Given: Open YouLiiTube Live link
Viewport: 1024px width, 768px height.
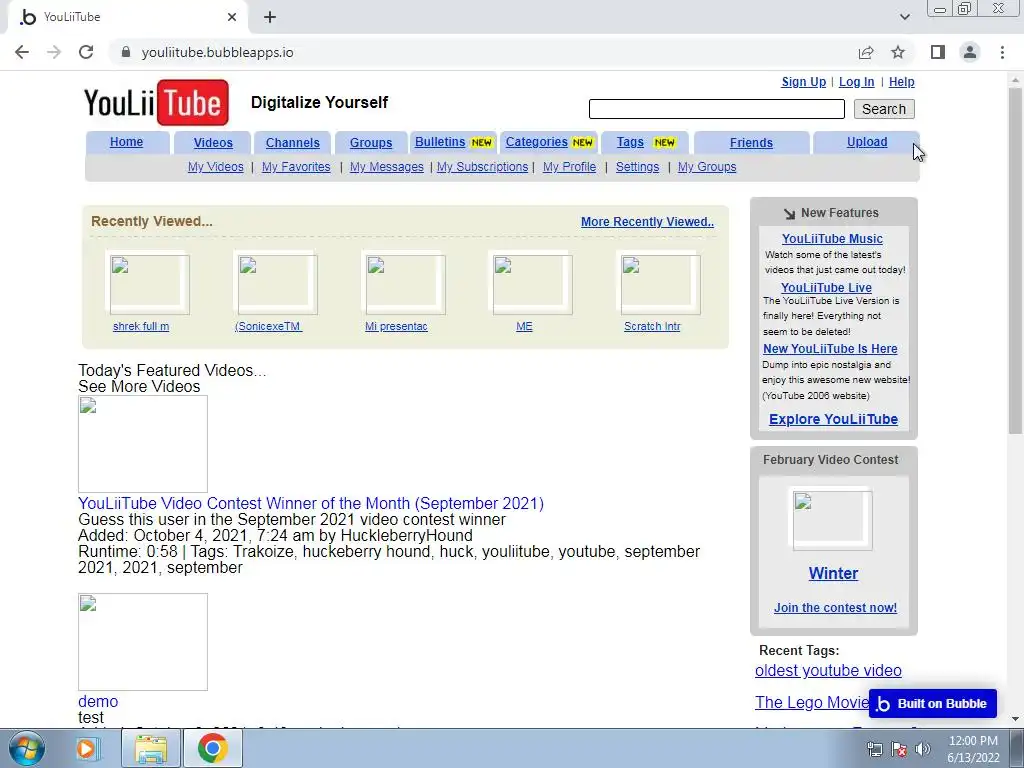Looking at the screenshot, I should [826, 287].
